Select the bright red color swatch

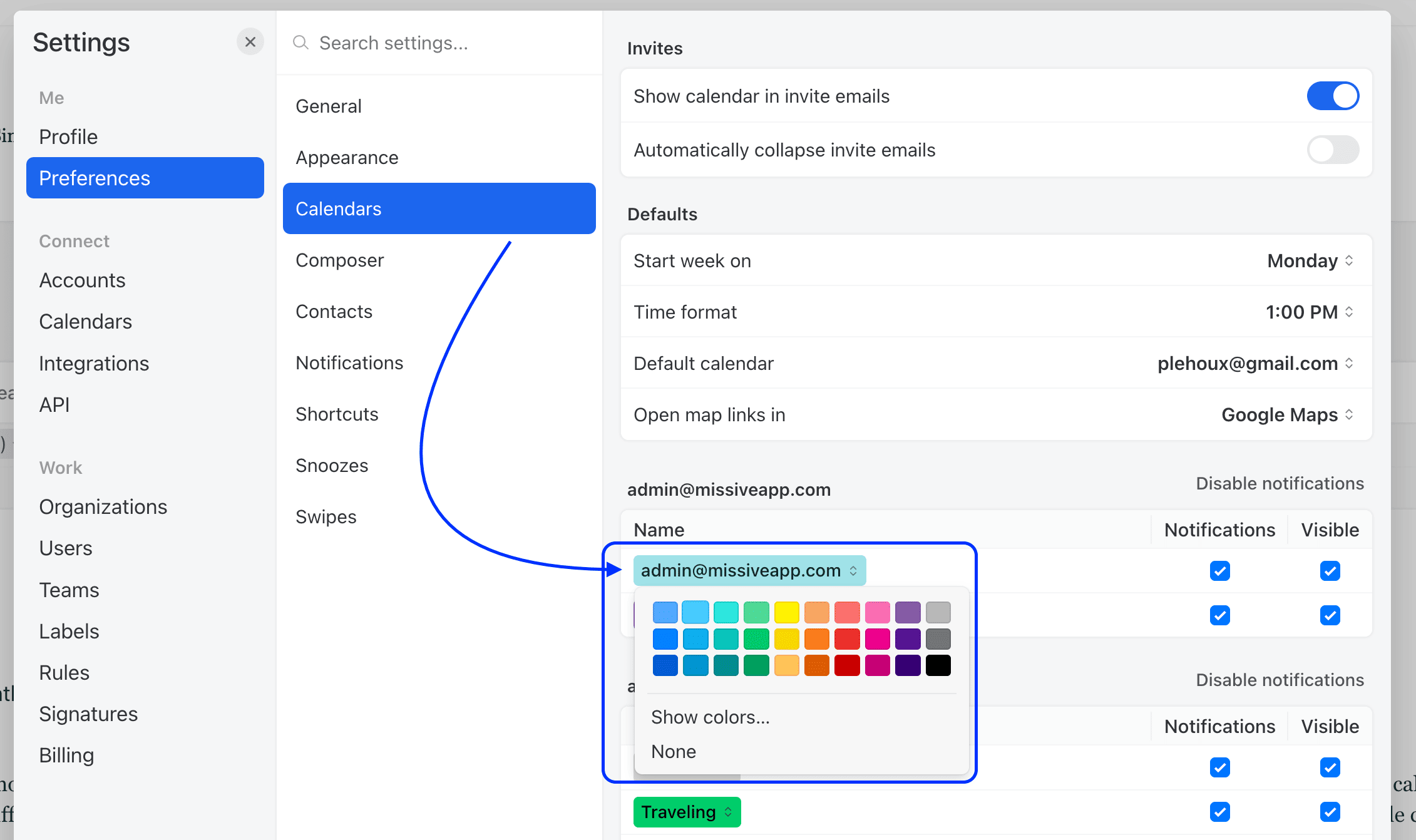(x=847, y=639)
